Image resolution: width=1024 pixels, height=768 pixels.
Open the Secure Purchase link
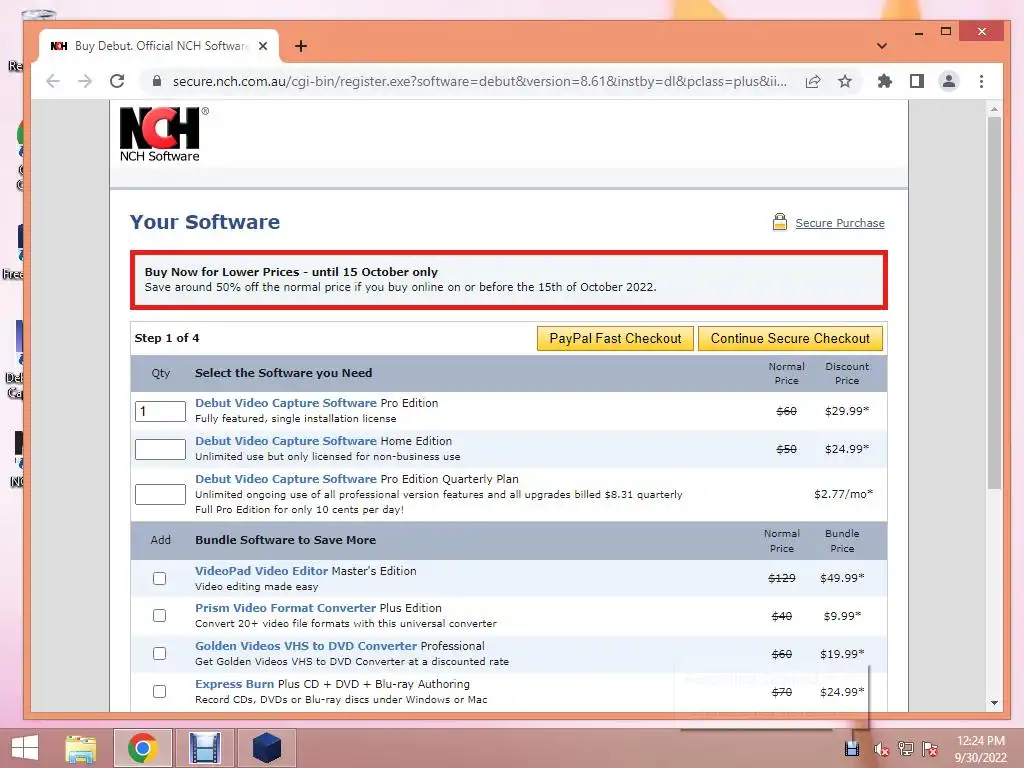click(x=840, y=223)
